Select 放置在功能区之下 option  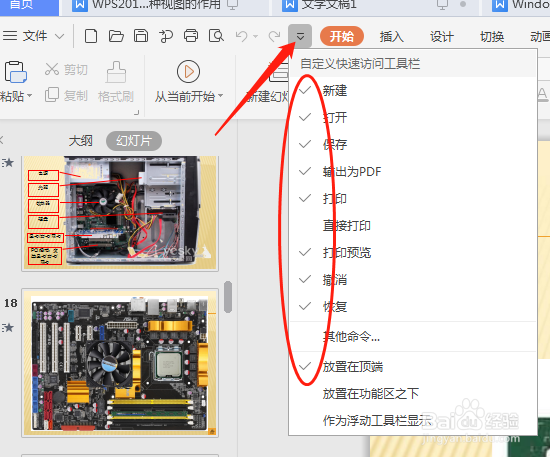click(413, 394)
